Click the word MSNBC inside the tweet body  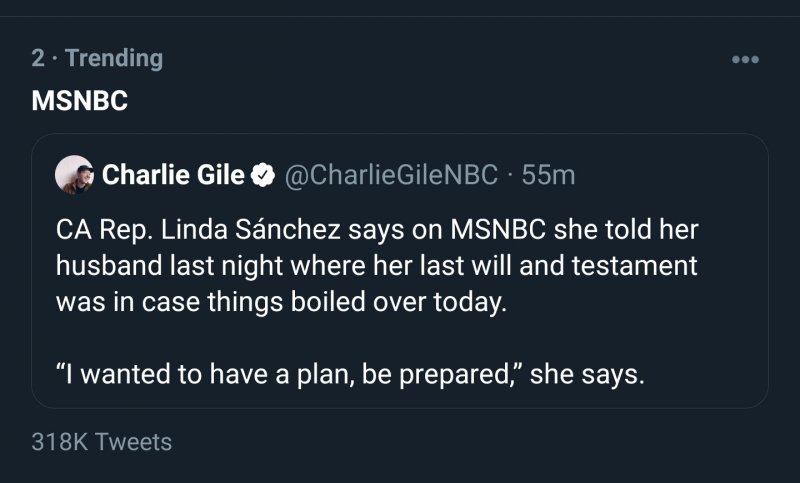tap(497, 229)
